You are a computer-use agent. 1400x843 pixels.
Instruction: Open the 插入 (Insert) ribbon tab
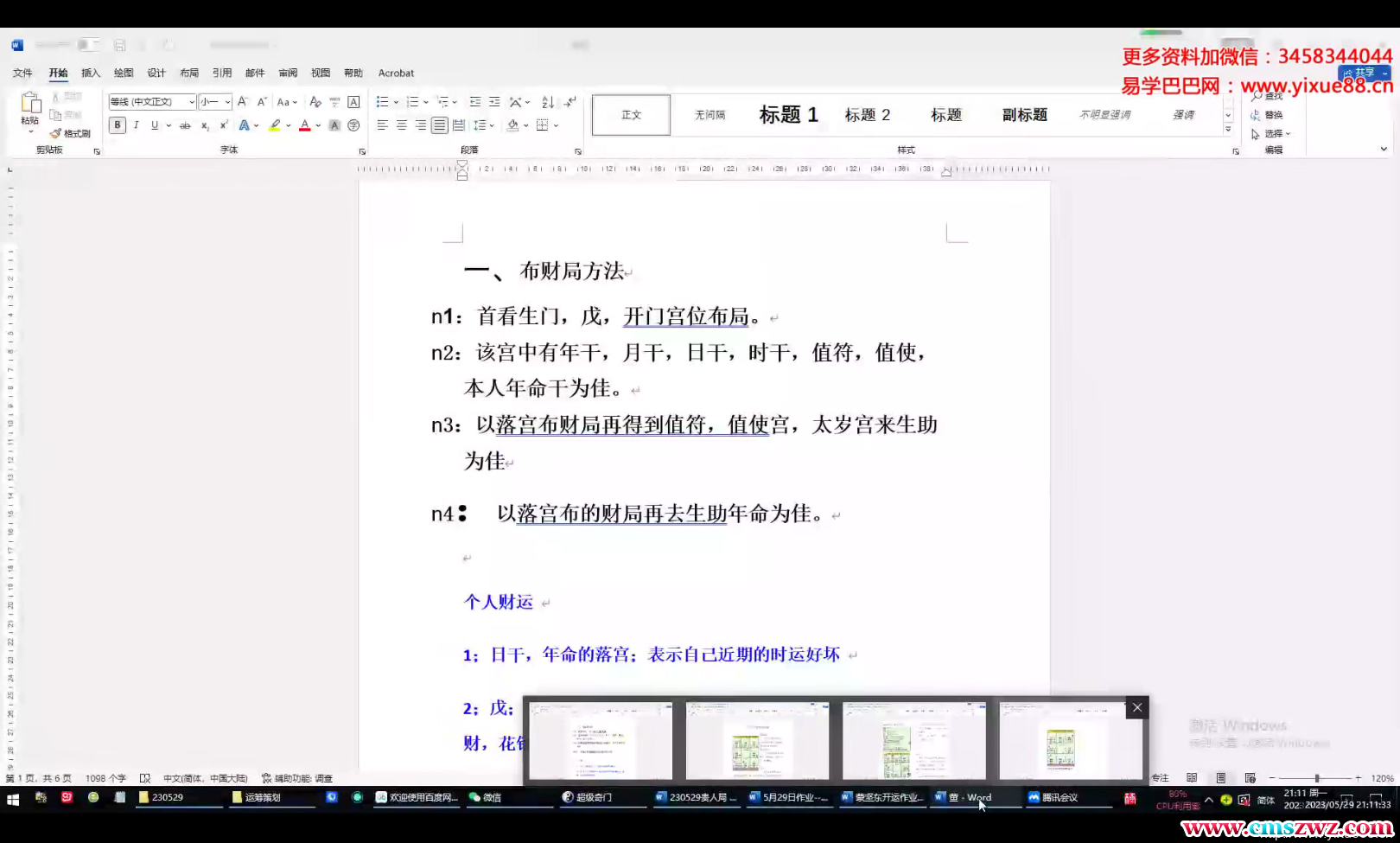point(91,73)
